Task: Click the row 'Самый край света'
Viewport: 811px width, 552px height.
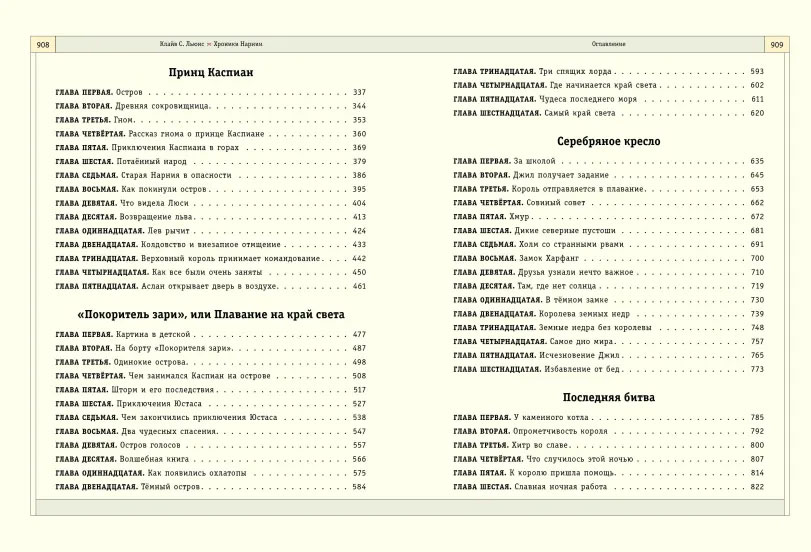Action: [609, 113]
